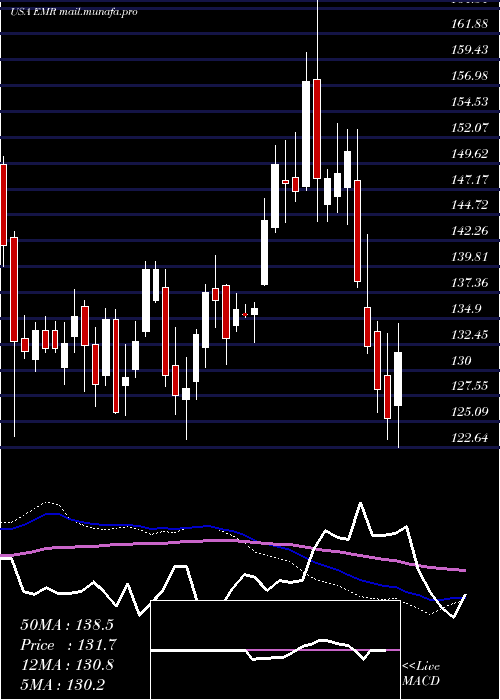The height and width of the screenshot is (700, 500).
Task: Click the 5MA : 130.2 readout
Action: pos(62,684)
